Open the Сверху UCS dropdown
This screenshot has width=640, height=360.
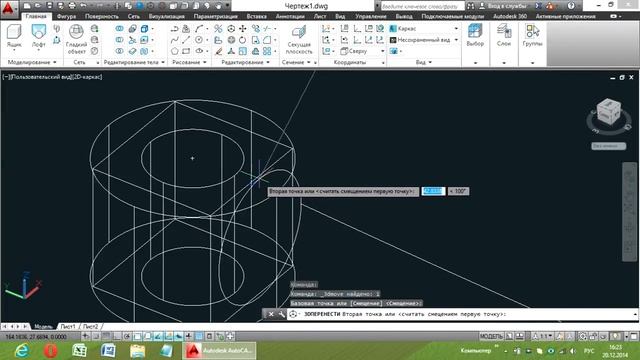362,51
